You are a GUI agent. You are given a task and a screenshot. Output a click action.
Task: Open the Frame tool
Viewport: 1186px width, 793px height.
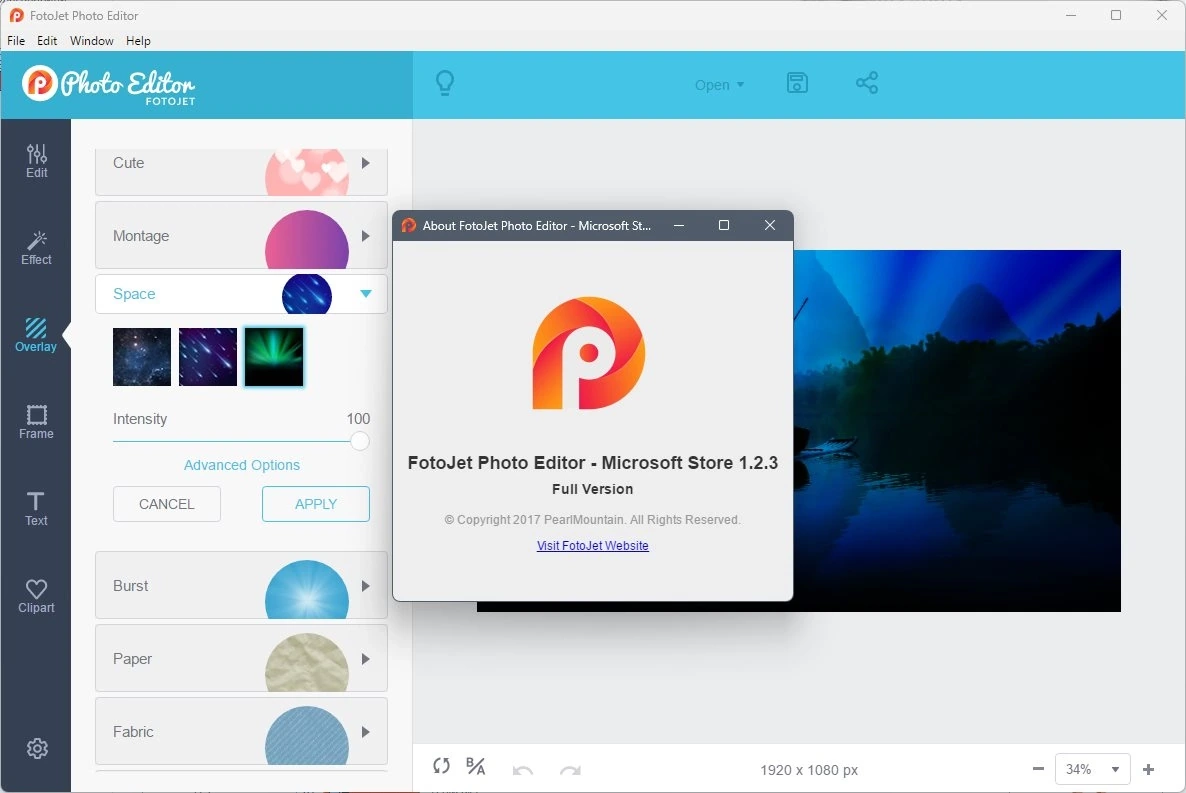click(x=36, y=422)
